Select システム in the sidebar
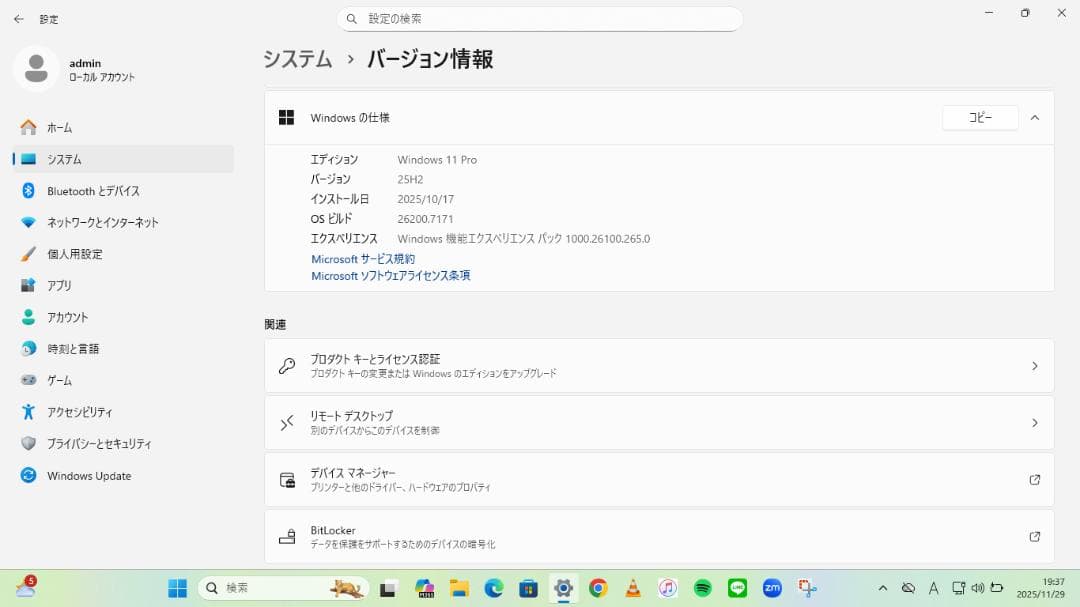Screen dimensions: 1080x607 point(124,159)
